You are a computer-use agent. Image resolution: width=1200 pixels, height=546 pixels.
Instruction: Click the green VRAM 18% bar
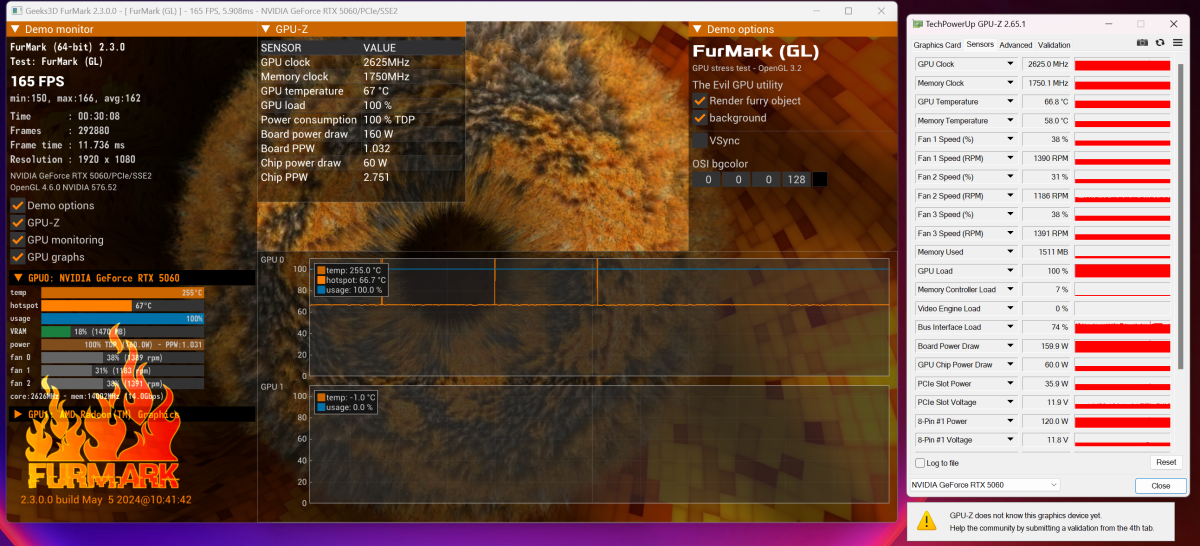coord(56,332)
